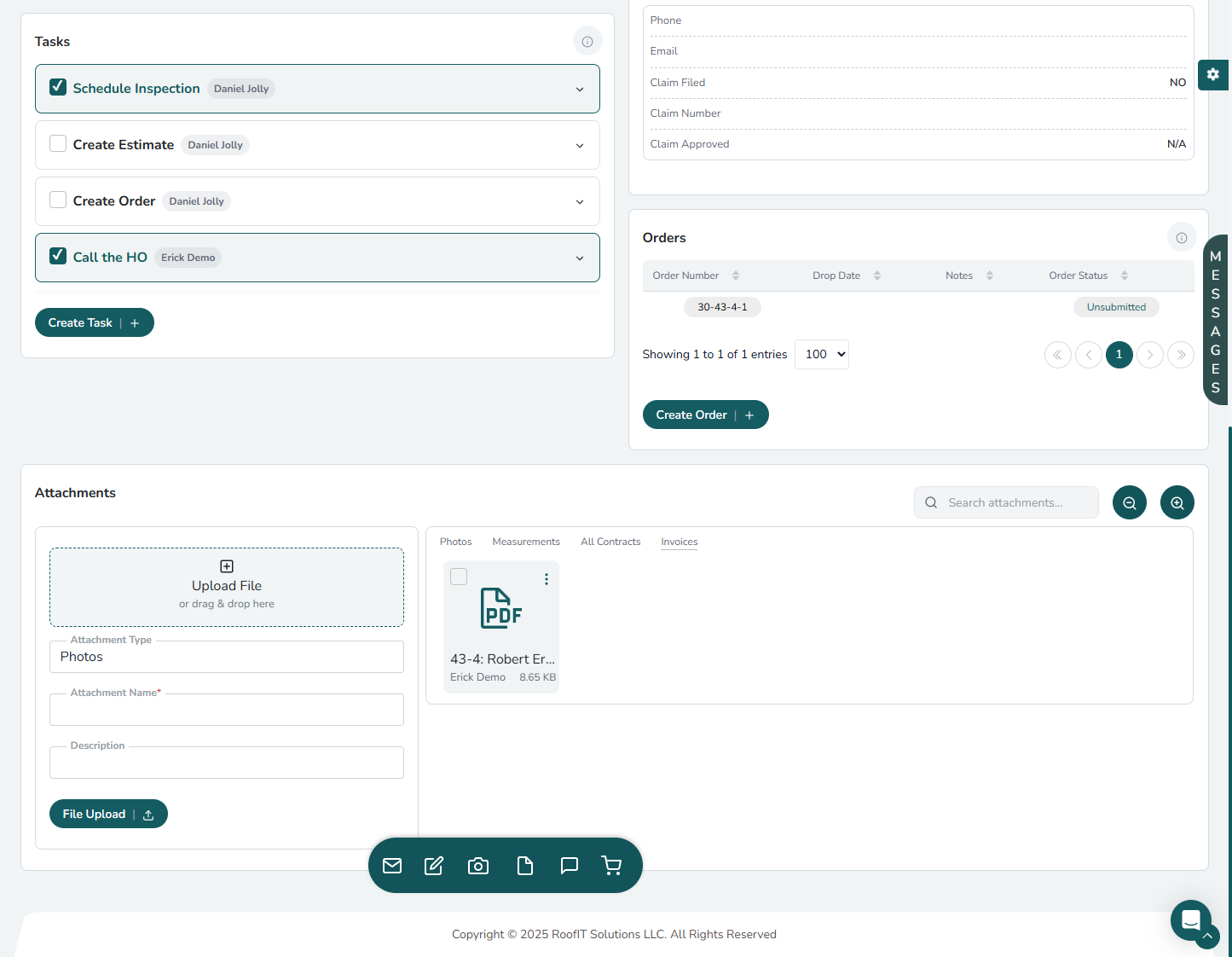The height and width of the screenshot is (957, 1232).
Task: Uncheck the Schedule Inspection task checkbox
Action: [x=58, y=87]
